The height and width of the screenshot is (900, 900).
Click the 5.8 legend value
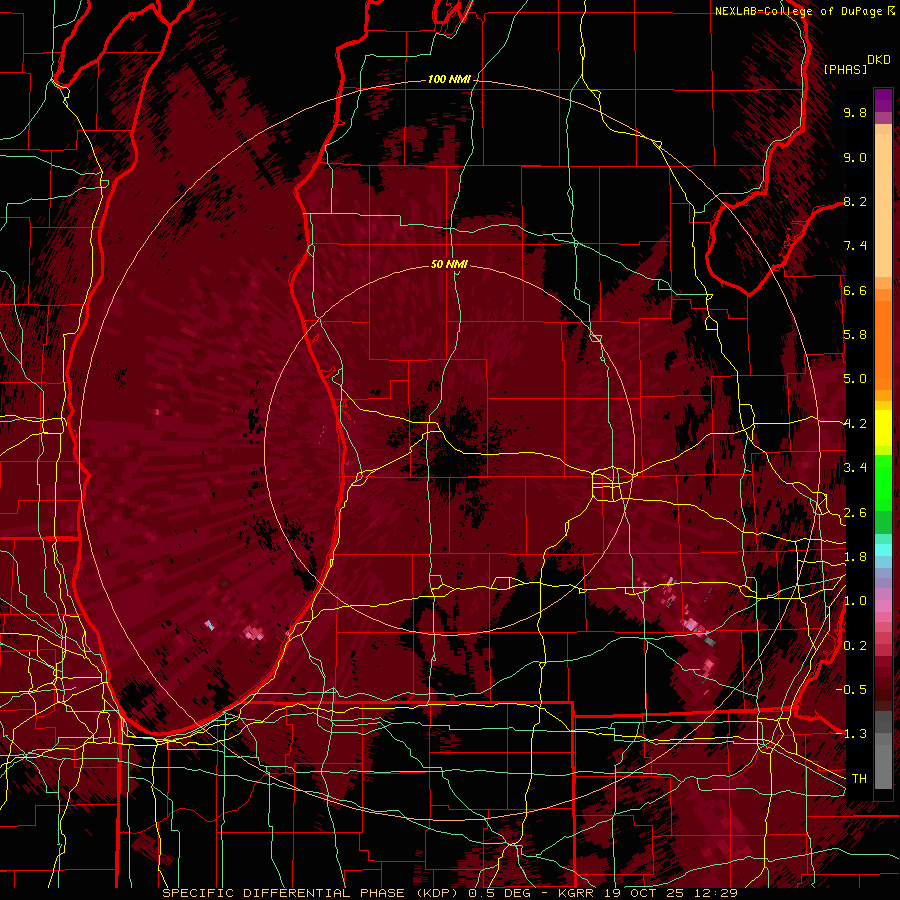coord(855,335)
